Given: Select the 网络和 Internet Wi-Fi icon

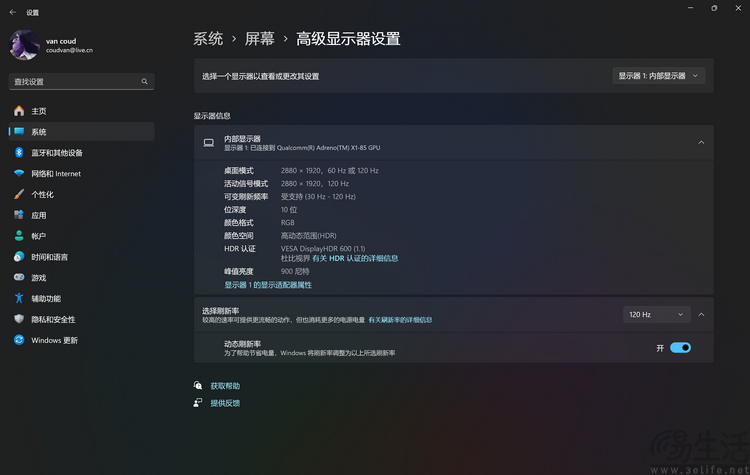Looking at the screenshot, I should click(x=18, y=174).
